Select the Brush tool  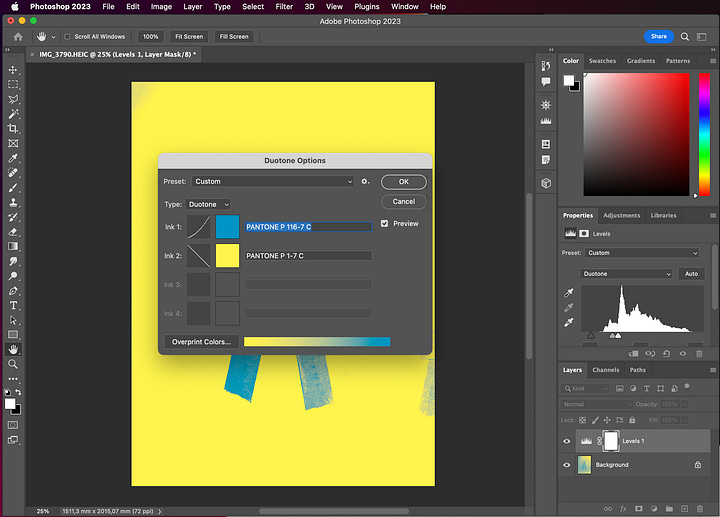click(13, 188)
